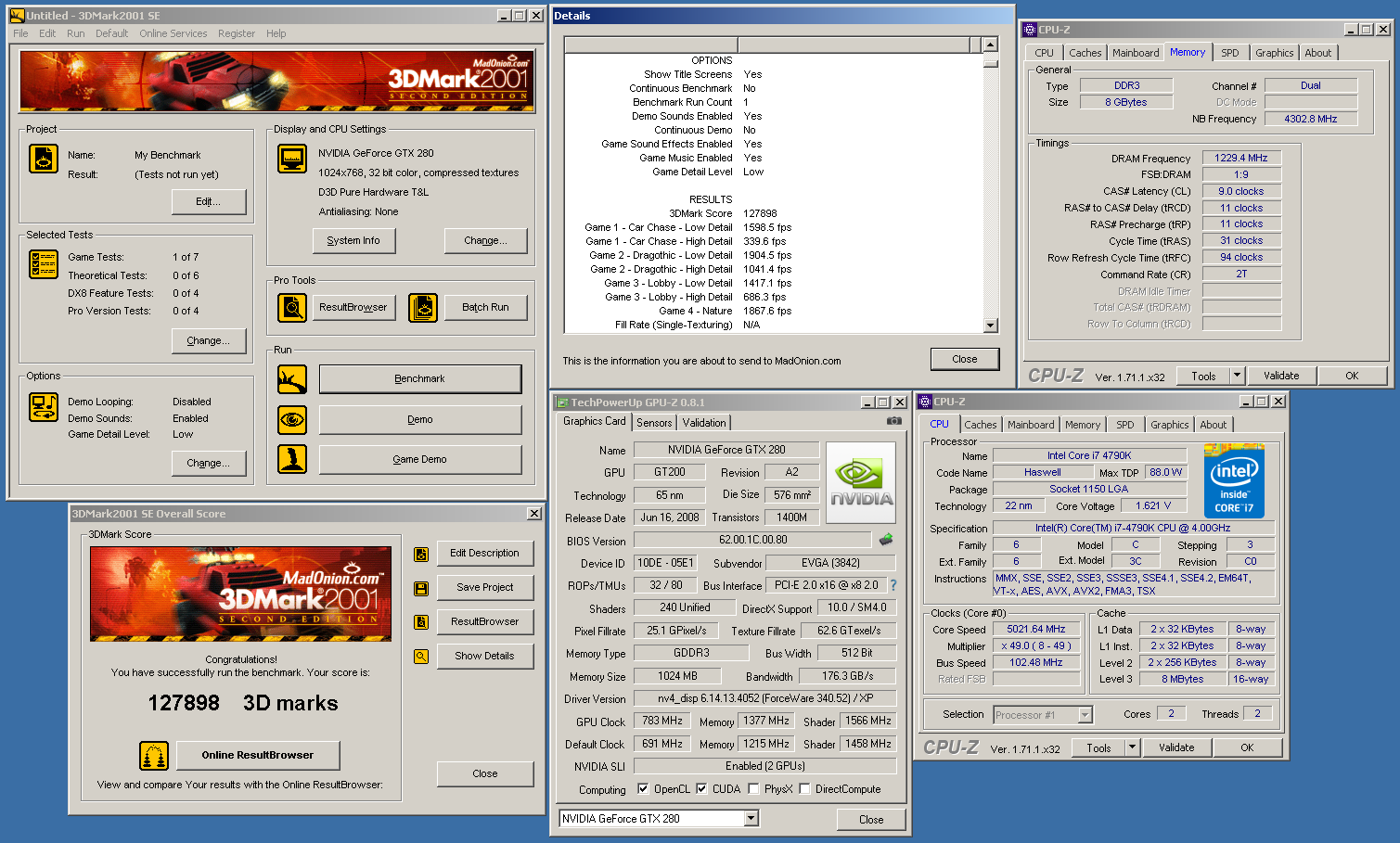Click the scroll down arrow in Details list
Screen dimensions: 1400x843
coord(990,326)
